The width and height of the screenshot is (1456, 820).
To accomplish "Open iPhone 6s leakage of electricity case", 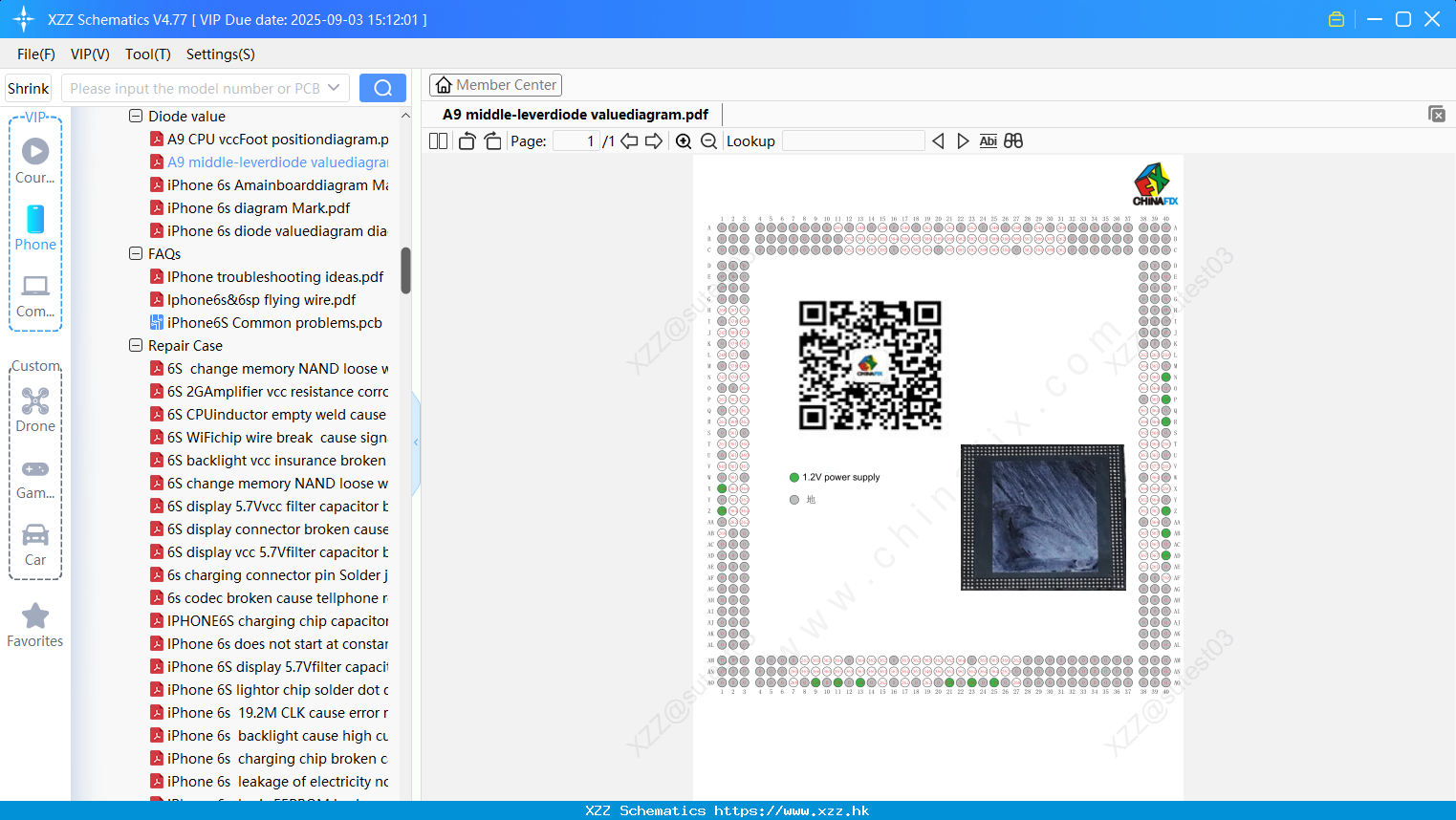I will (277, 781).
